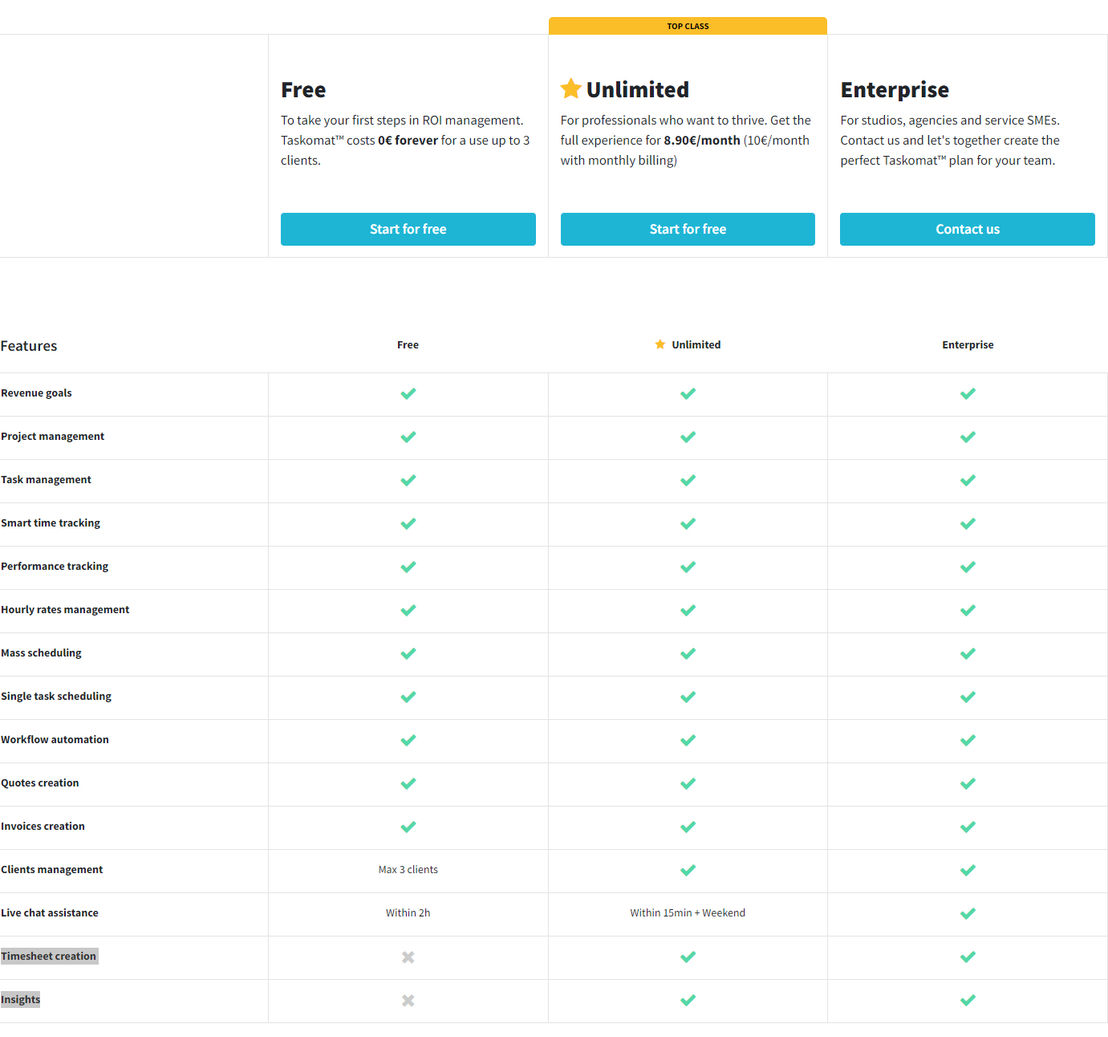Click Free checkmark for Project management
1108x1037 pixels.
(x=408, y=437)
